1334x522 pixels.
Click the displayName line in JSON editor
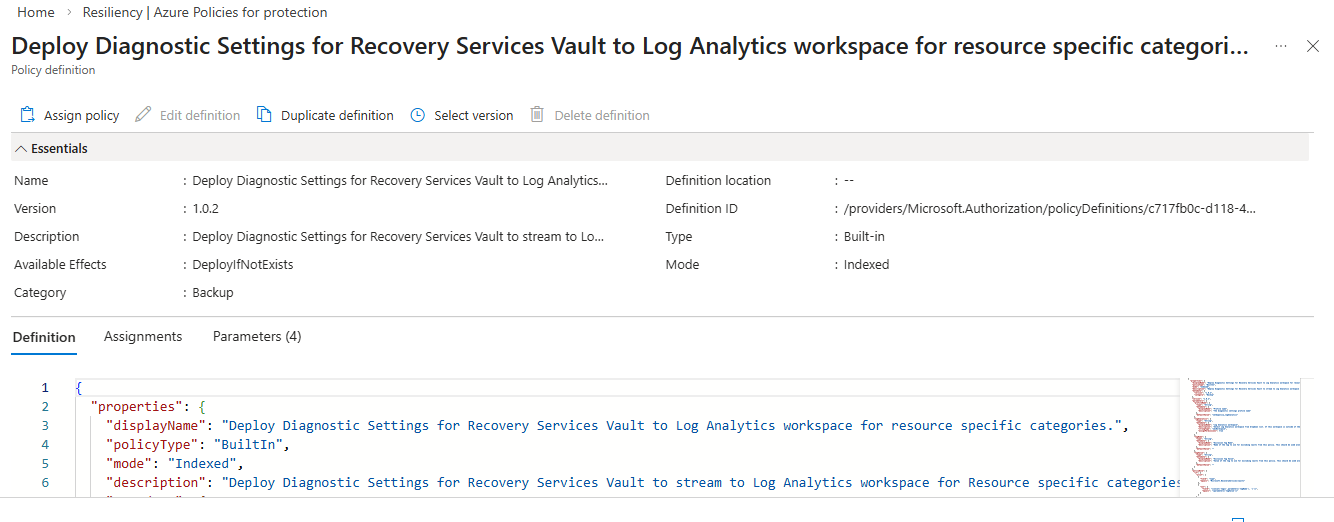tap(600, 425)
